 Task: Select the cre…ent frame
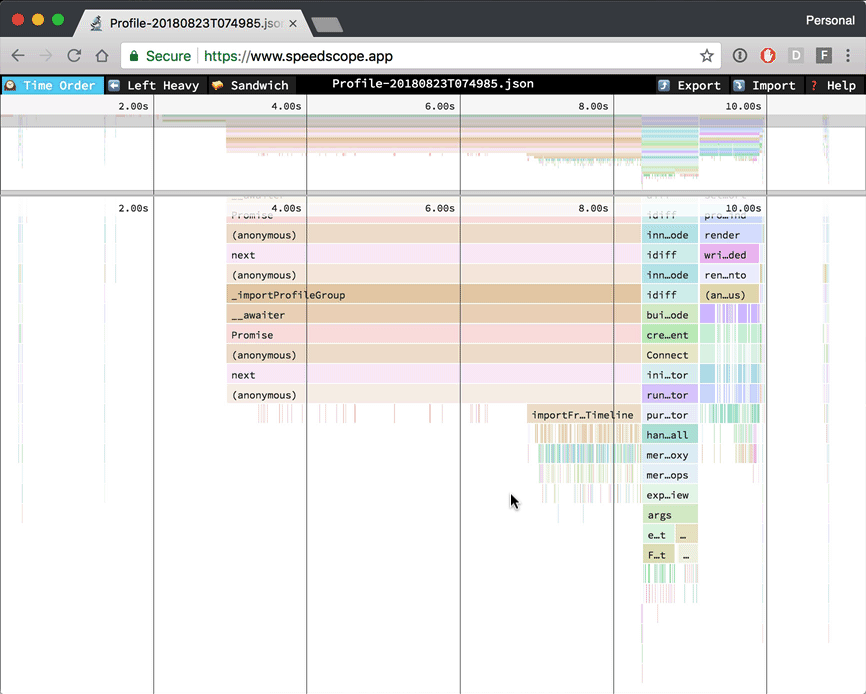click(669, 335)
